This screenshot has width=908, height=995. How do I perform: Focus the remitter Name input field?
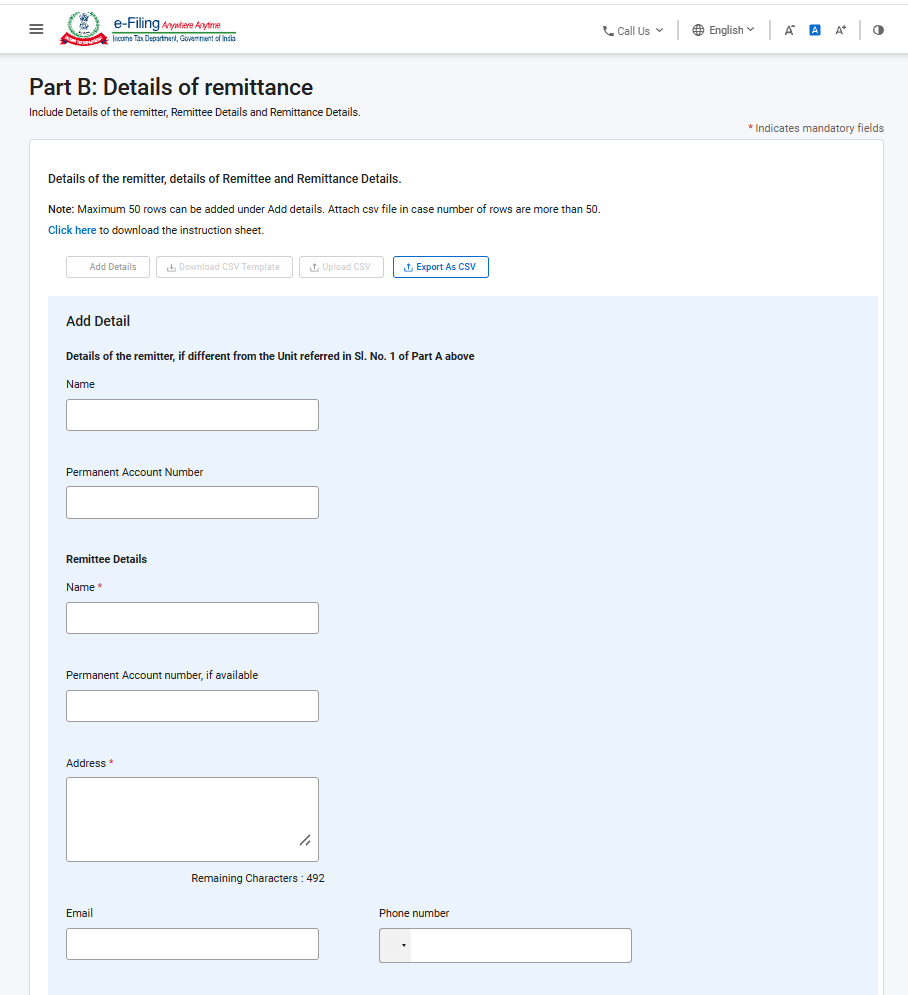(x=192, y=415)
